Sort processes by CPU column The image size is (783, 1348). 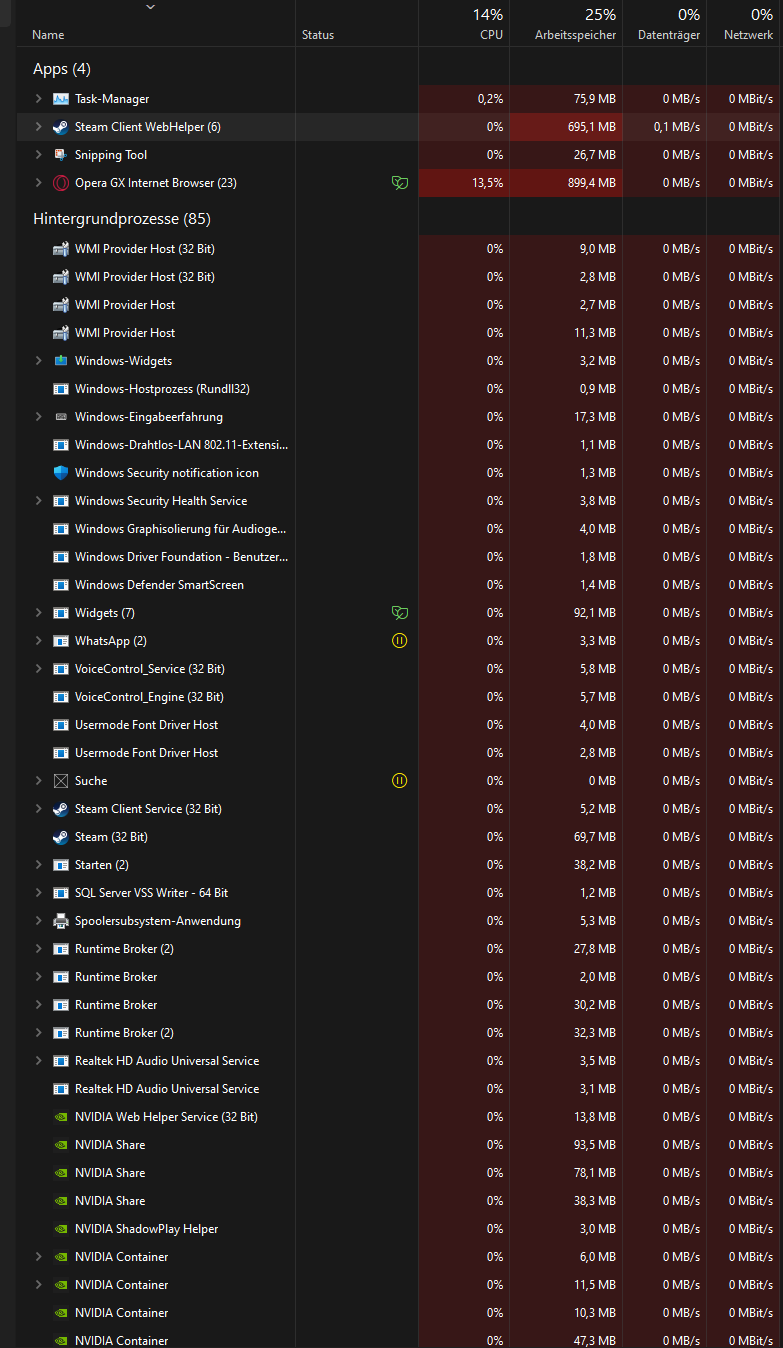(x=491, y=35)
